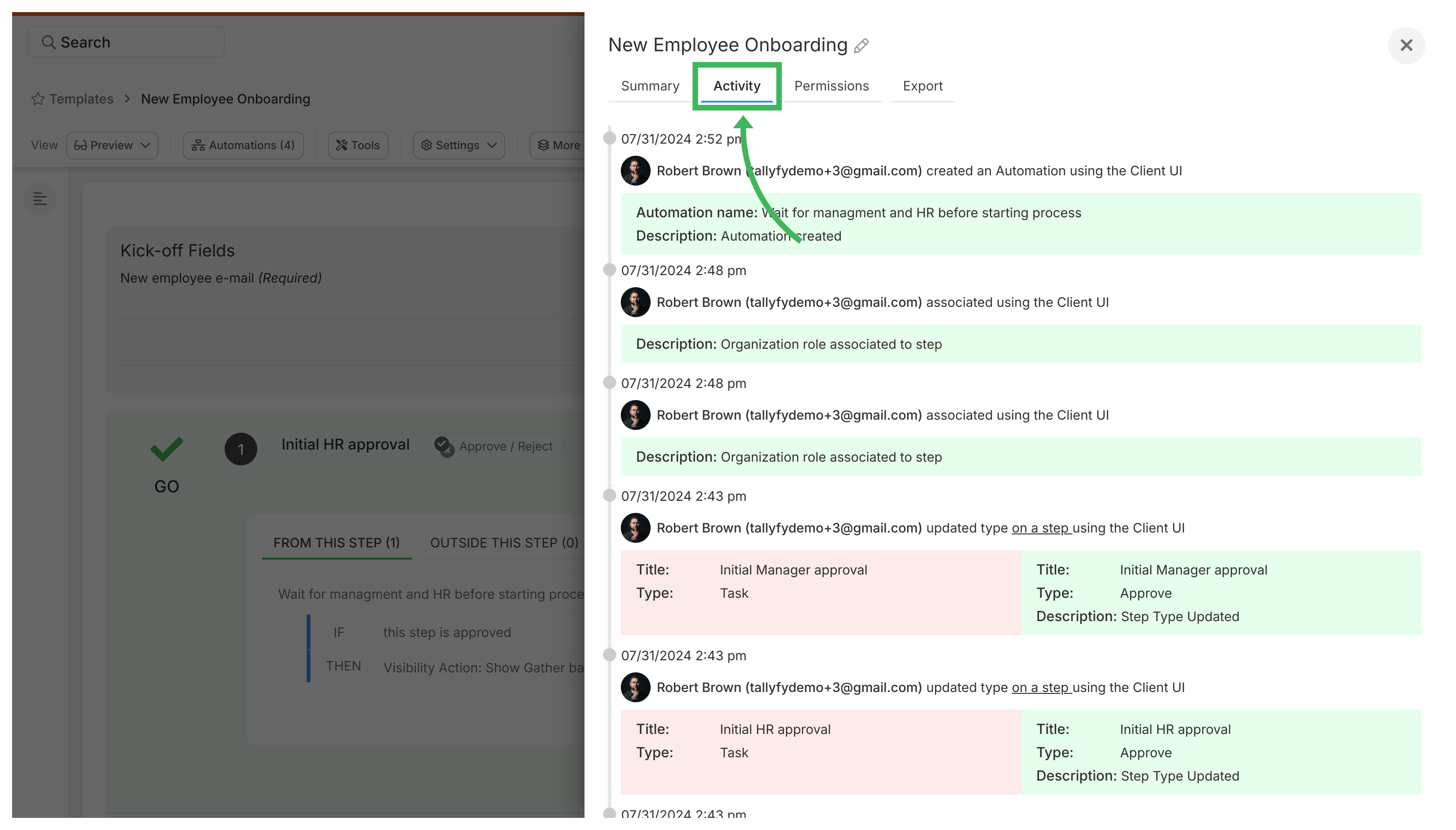The width and height of the screenshot is (1456, 830).
Task: Switch to the Summary tab
Action: click(x=650, y=85)
